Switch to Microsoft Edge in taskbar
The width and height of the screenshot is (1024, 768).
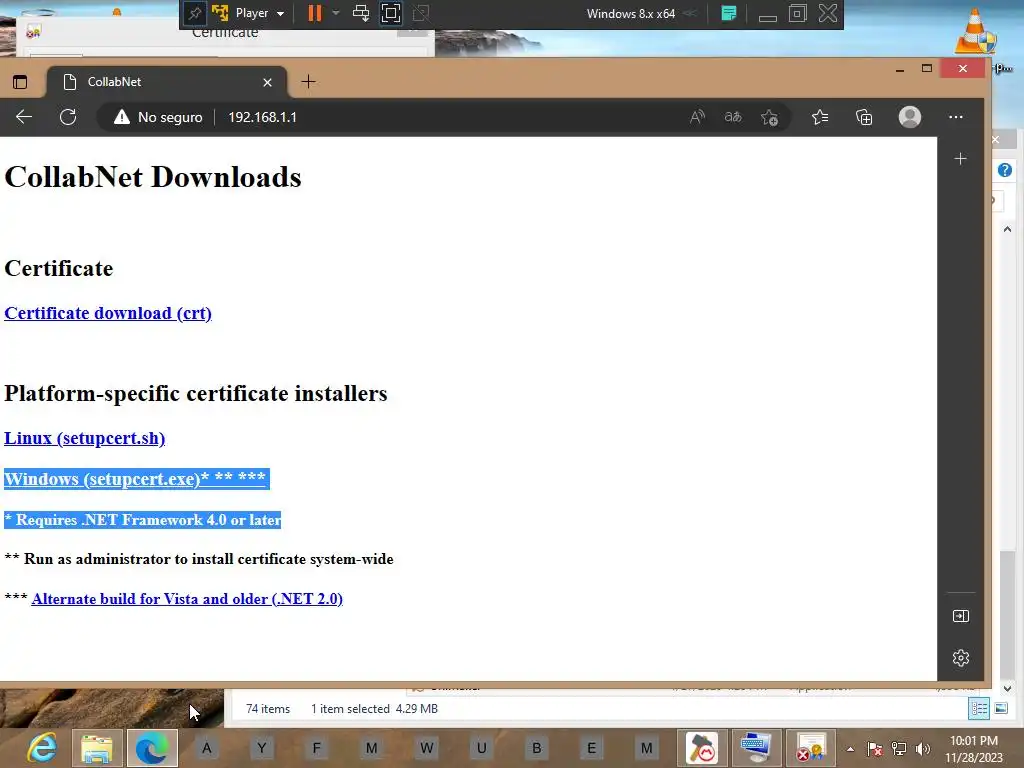[152, 748]
